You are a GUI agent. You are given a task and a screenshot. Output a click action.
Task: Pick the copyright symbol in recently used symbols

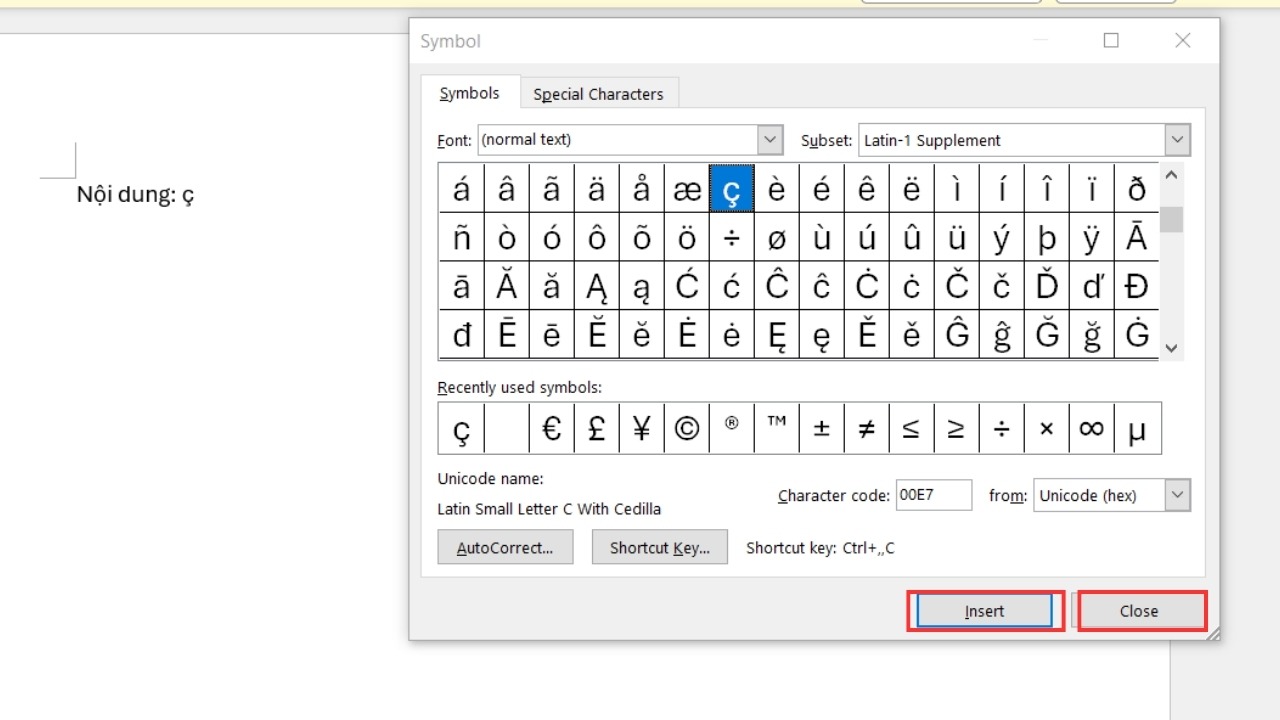coord(686,428)
